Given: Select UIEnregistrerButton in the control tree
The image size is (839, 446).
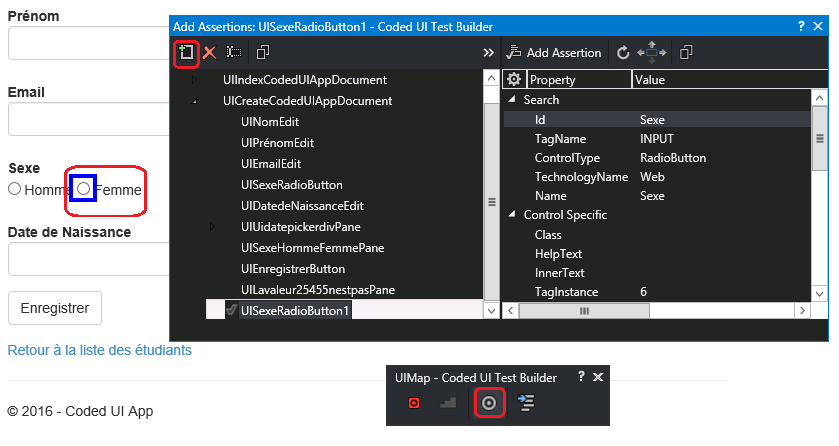Looking at the screenshot, I should 292,269.
